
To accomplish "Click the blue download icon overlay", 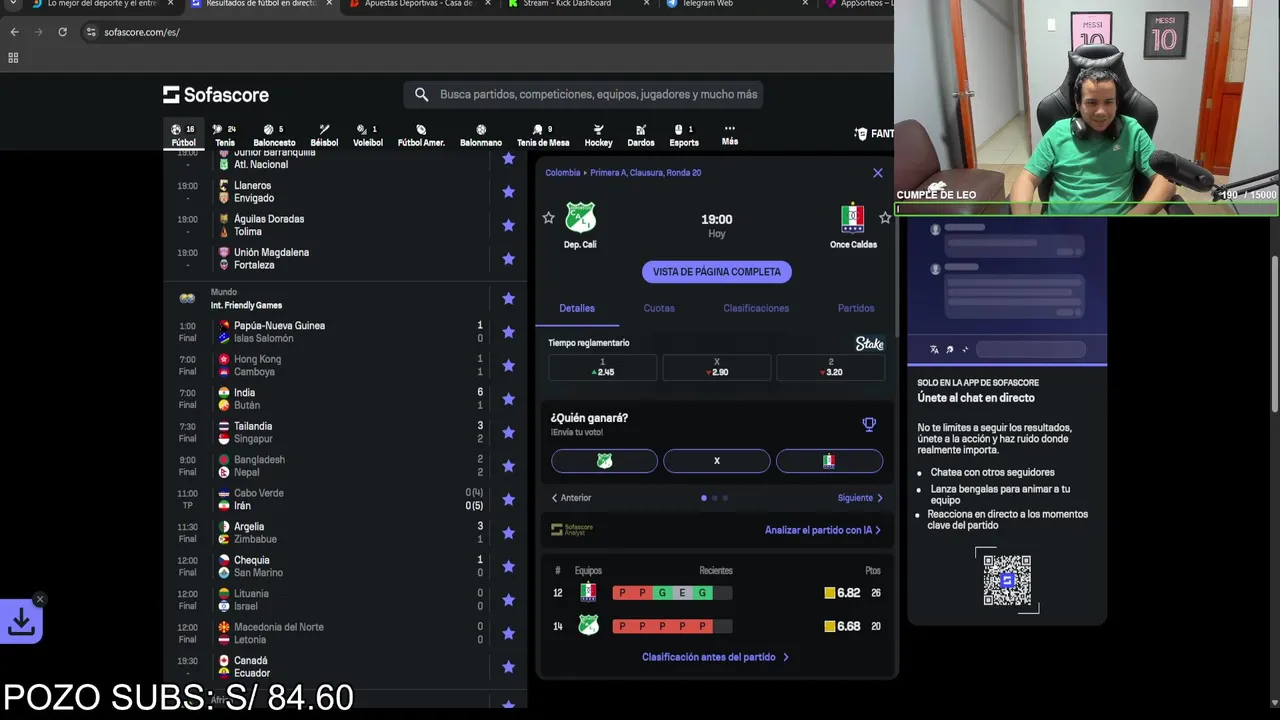I will (x=21, y=622).
